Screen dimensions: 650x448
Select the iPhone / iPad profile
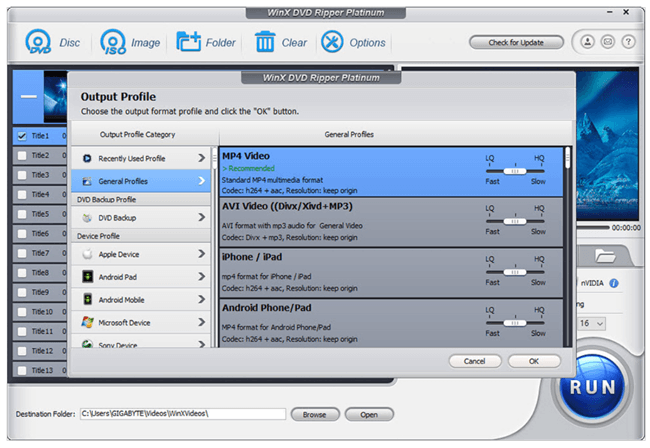pyautogui.click(x=391, y=273)
